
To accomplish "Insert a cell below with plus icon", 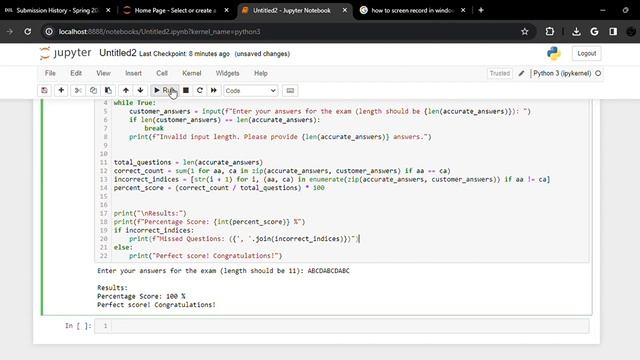I will coord(61,90).
